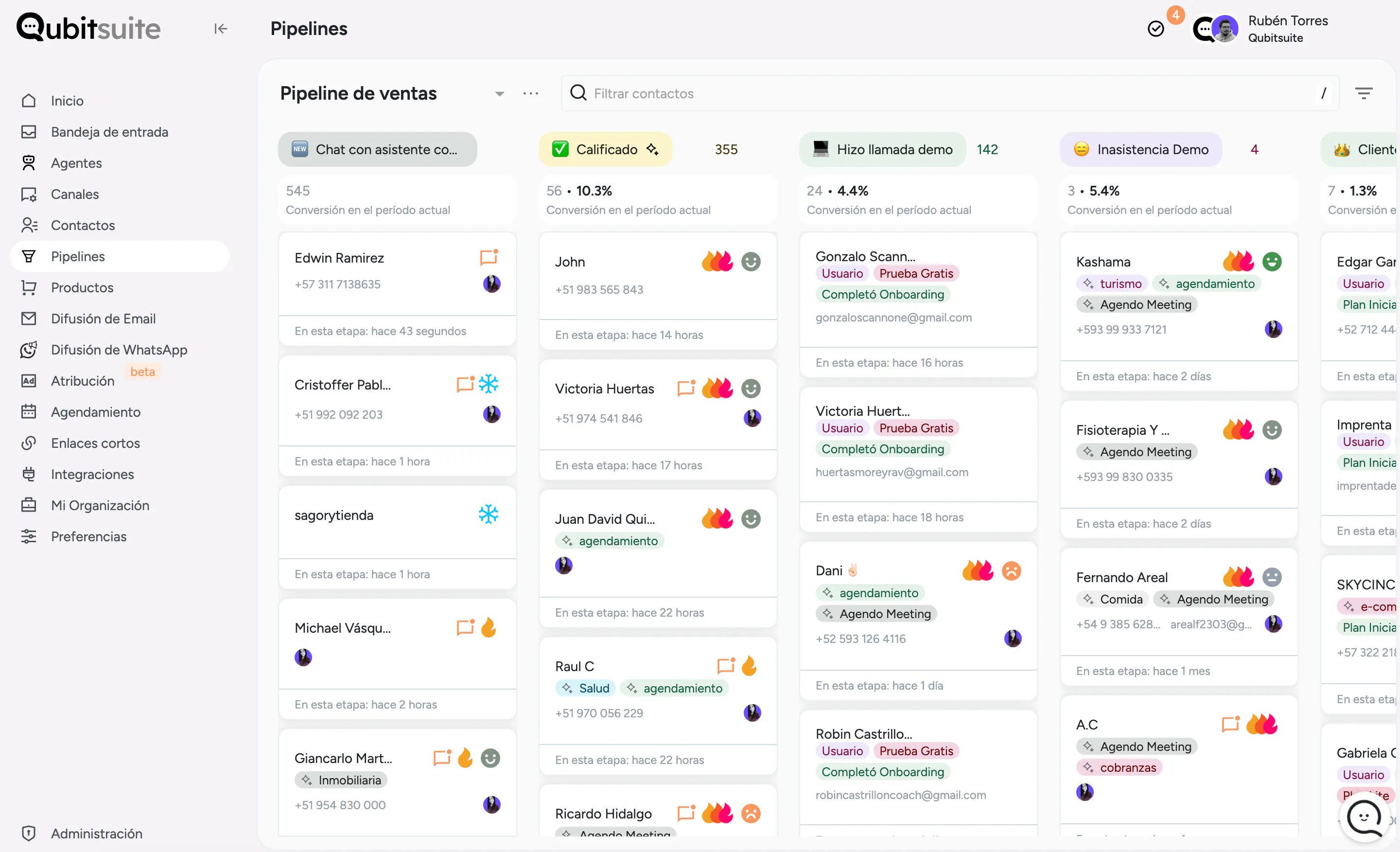
Task: Click the snowflake icon on sagorytienda card
Action: (488, 515)
